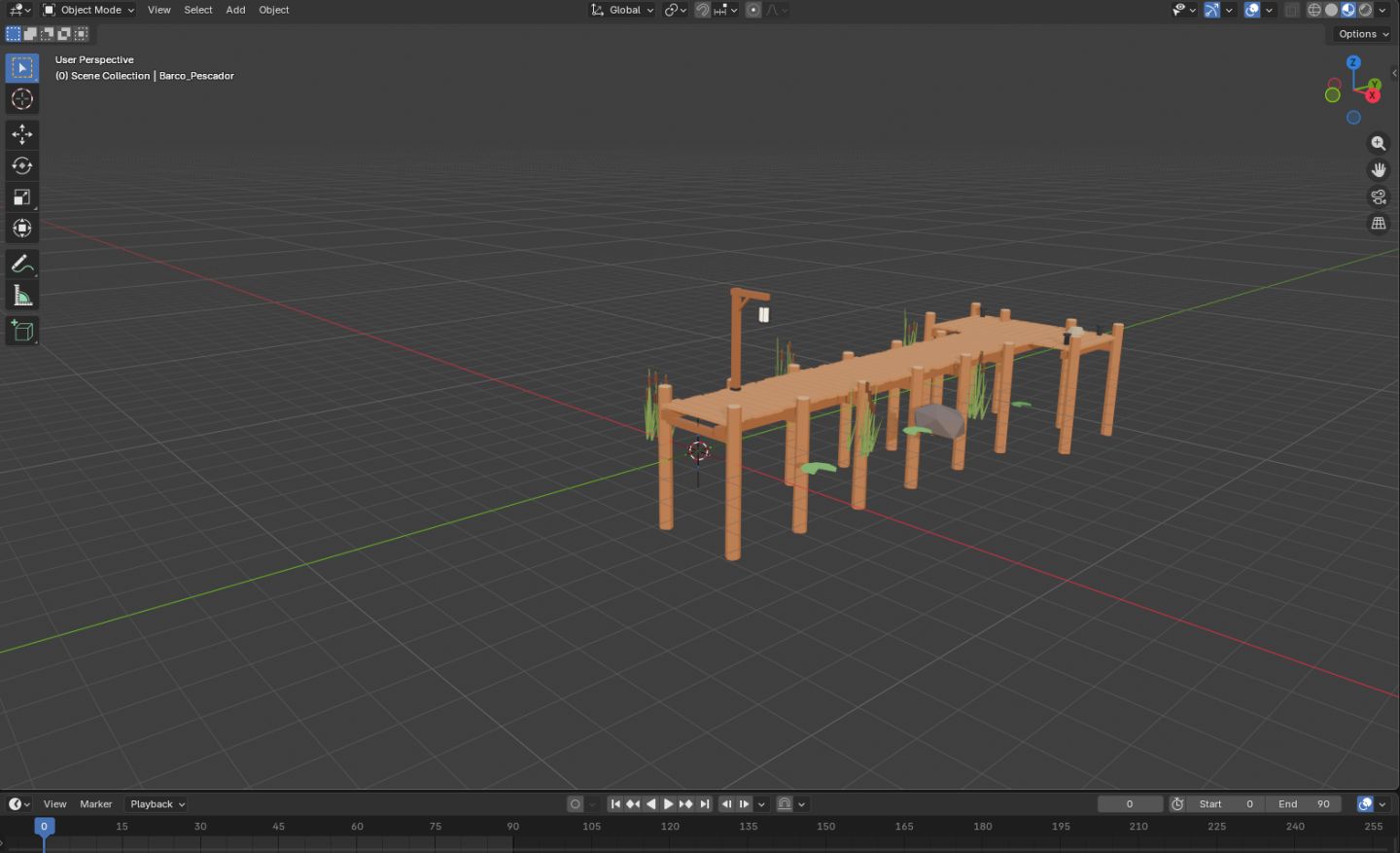This screenshot has height=853, width=1400.
Task: Select the Scale tool
Action: (x=22, y=197)
